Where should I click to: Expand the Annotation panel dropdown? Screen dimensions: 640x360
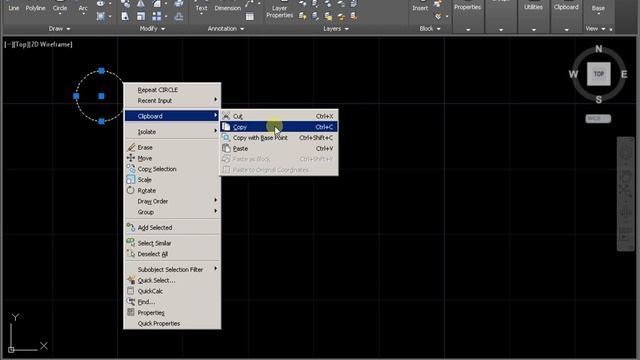pyautogui.click(x=226, y=29)
